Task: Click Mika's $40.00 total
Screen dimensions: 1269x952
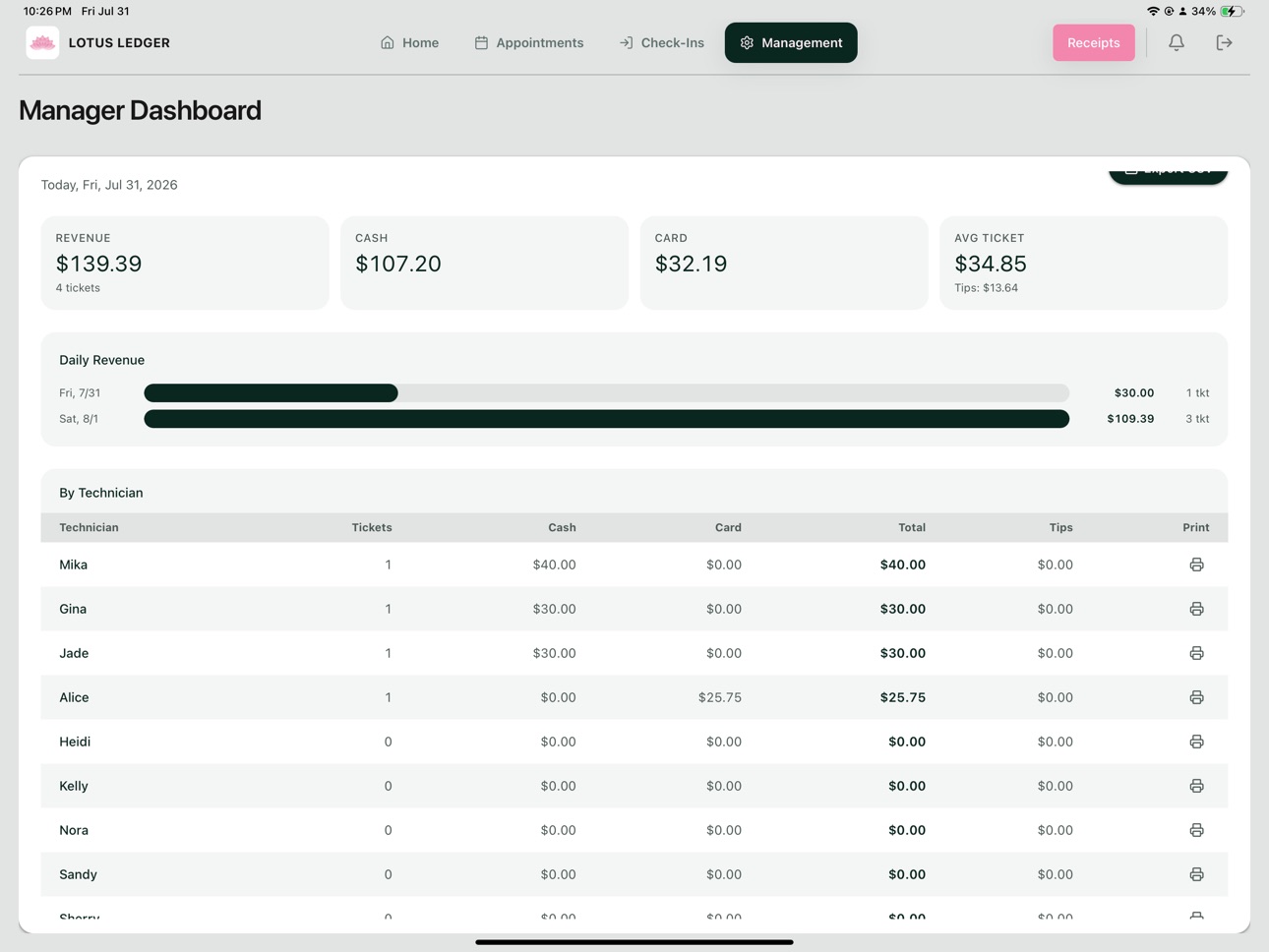Action: click(903, 565)
